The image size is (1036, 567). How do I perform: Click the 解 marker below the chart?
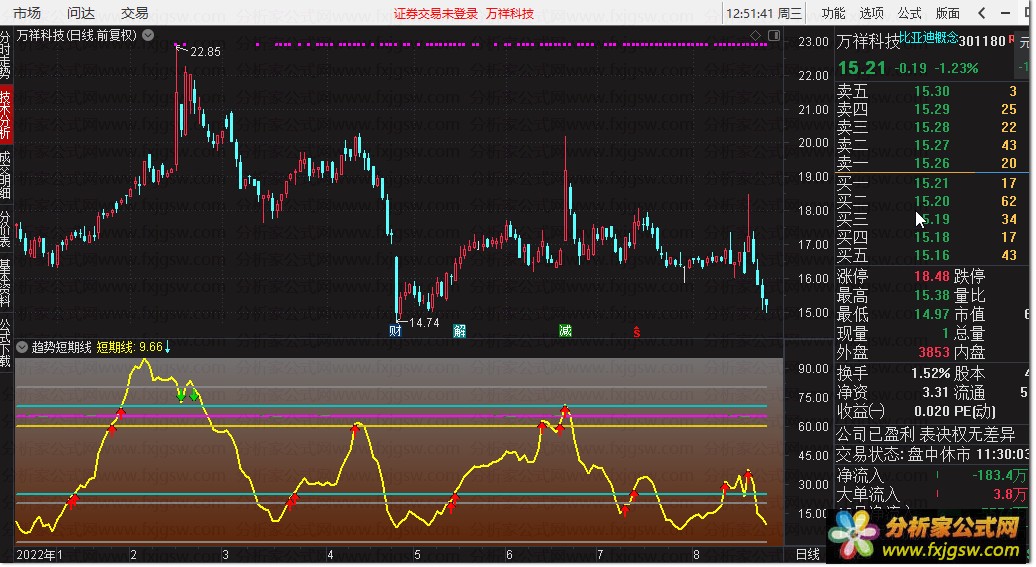pyautogui.click(x=459, y=331)
